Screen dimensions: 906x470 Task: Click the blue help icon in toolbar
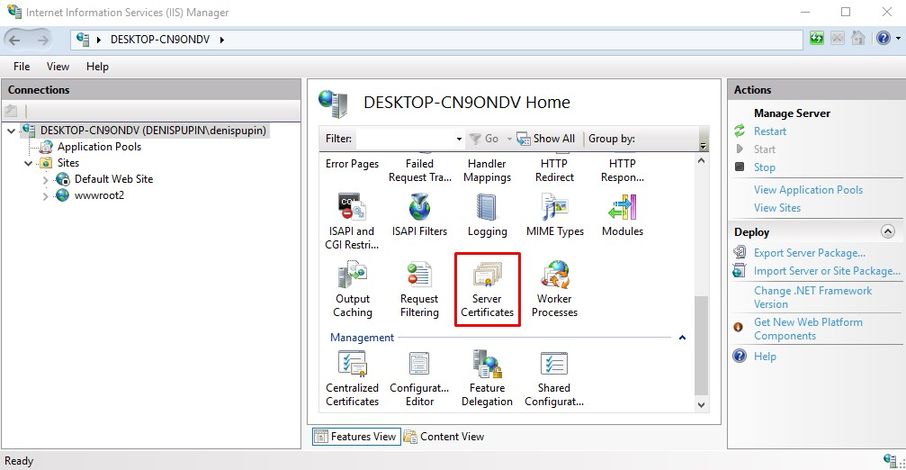883,39
